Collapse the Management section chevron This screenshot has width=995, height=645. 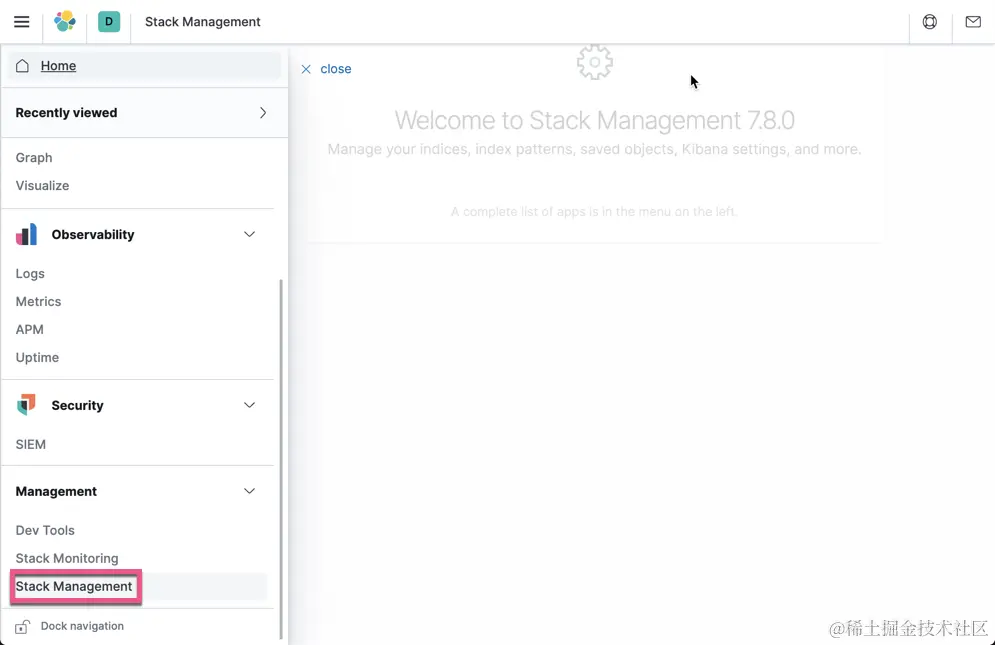[249, 491]
